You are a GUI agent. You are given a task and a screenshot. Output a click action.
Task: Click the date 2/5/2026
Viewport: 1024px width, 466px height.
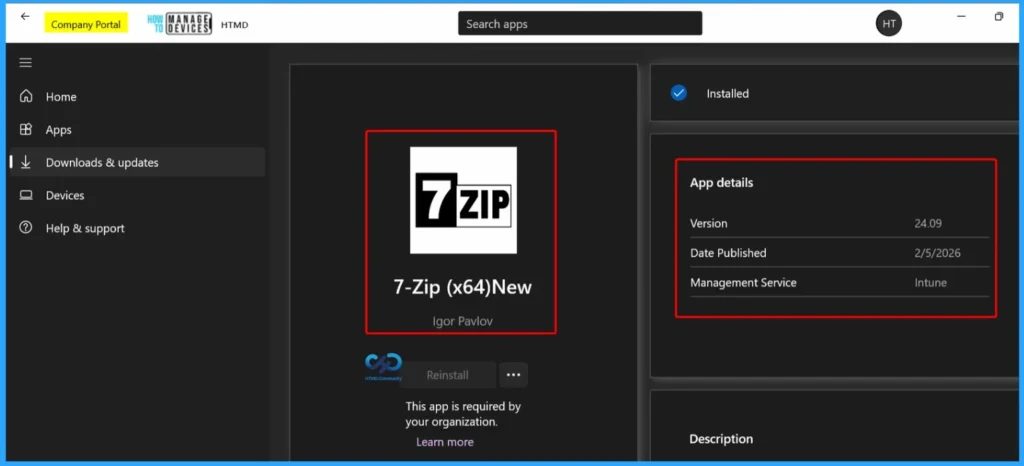pos(938,253)
